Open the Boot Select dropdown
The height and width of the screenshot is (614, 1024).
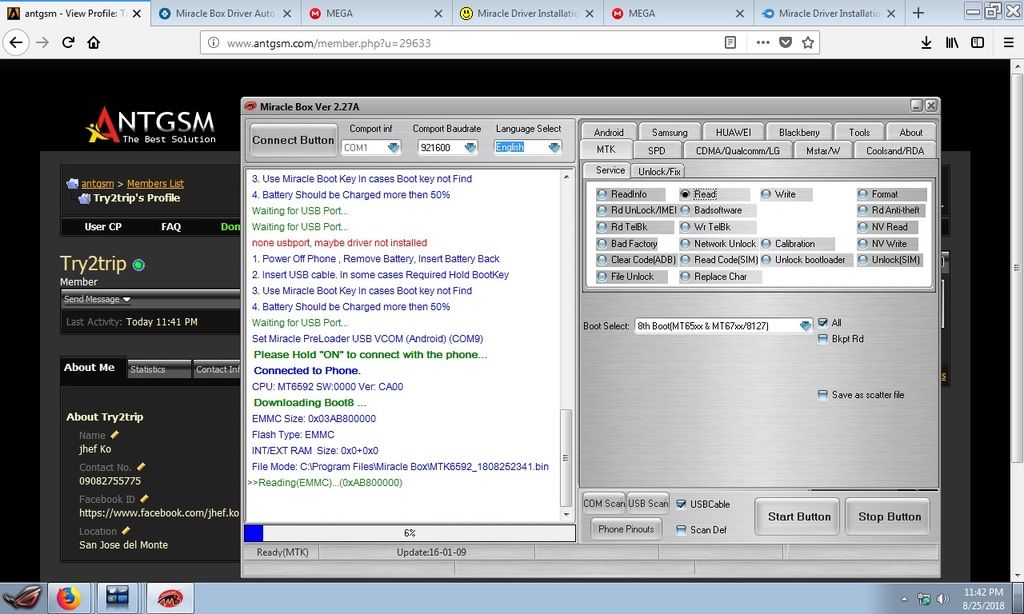[805, 326]
